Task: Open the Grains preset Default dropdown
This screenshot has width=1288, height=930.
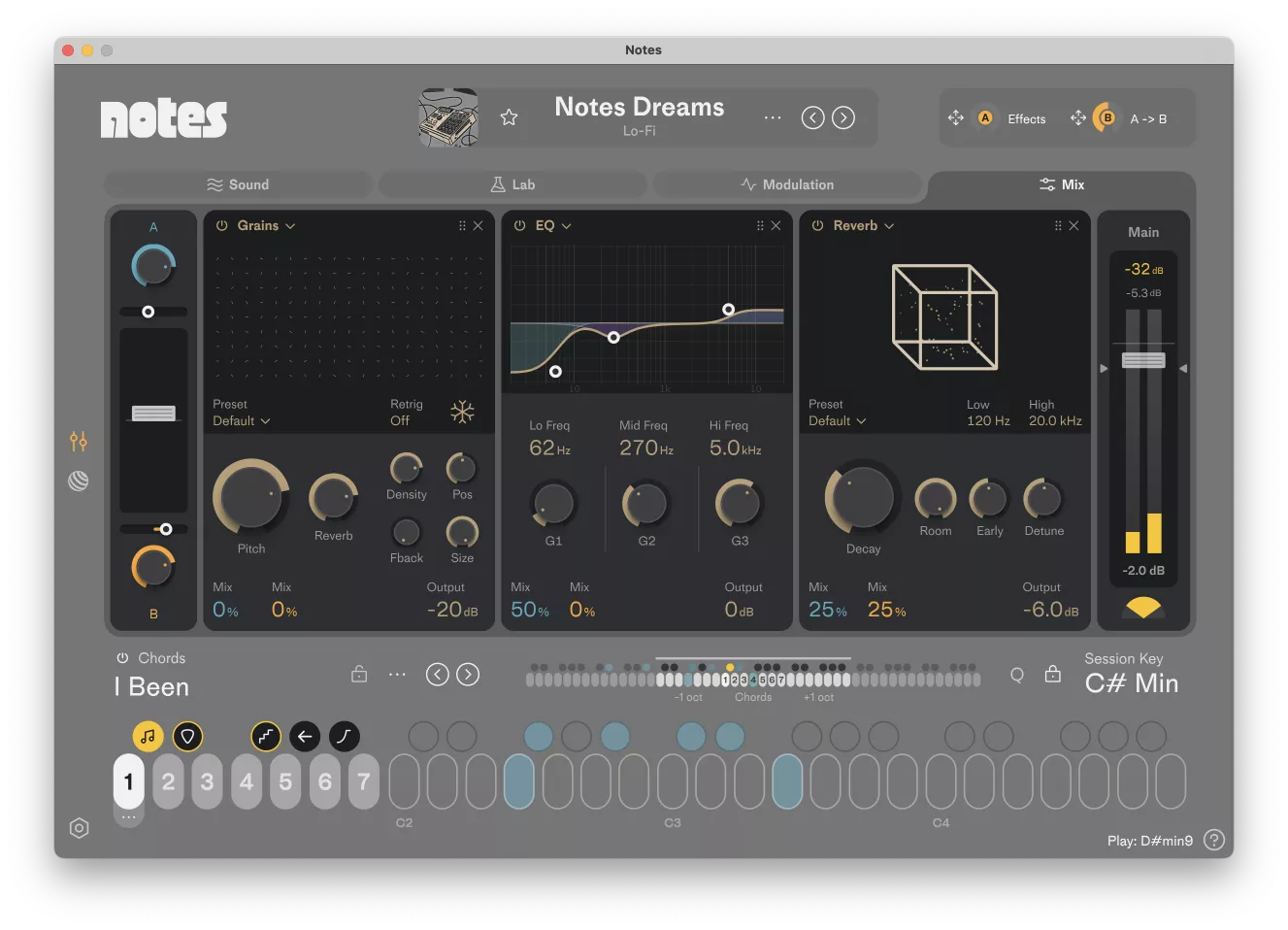Action: point(241,420)
